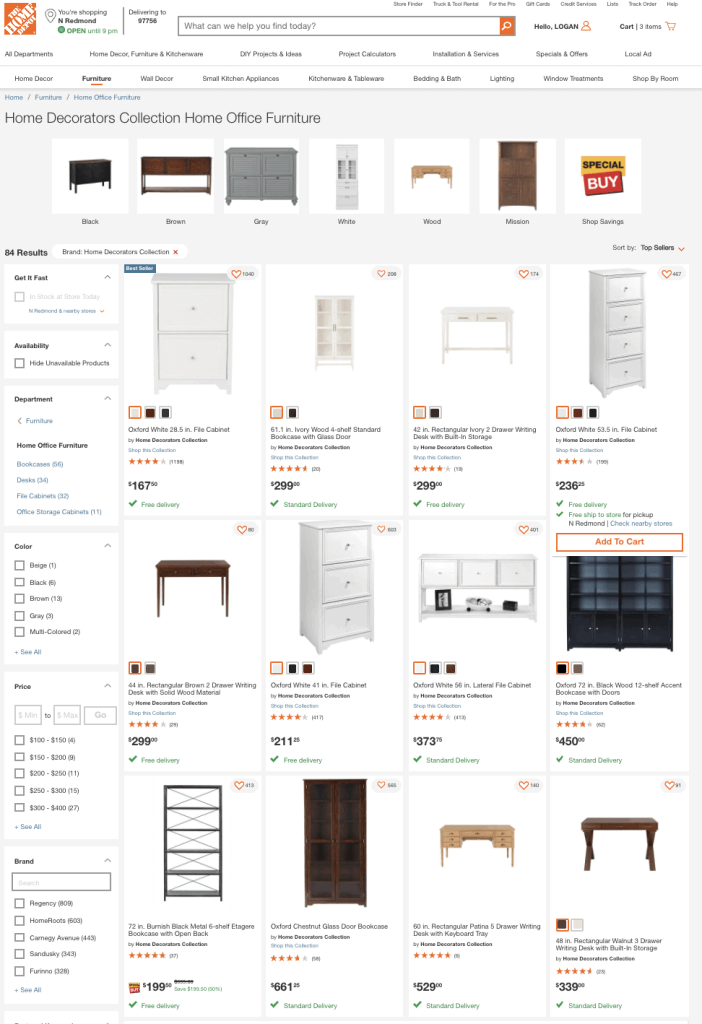
Task: Favorite the 42 in. Ivory Writing Desk
Action: (x=523, y=274)
